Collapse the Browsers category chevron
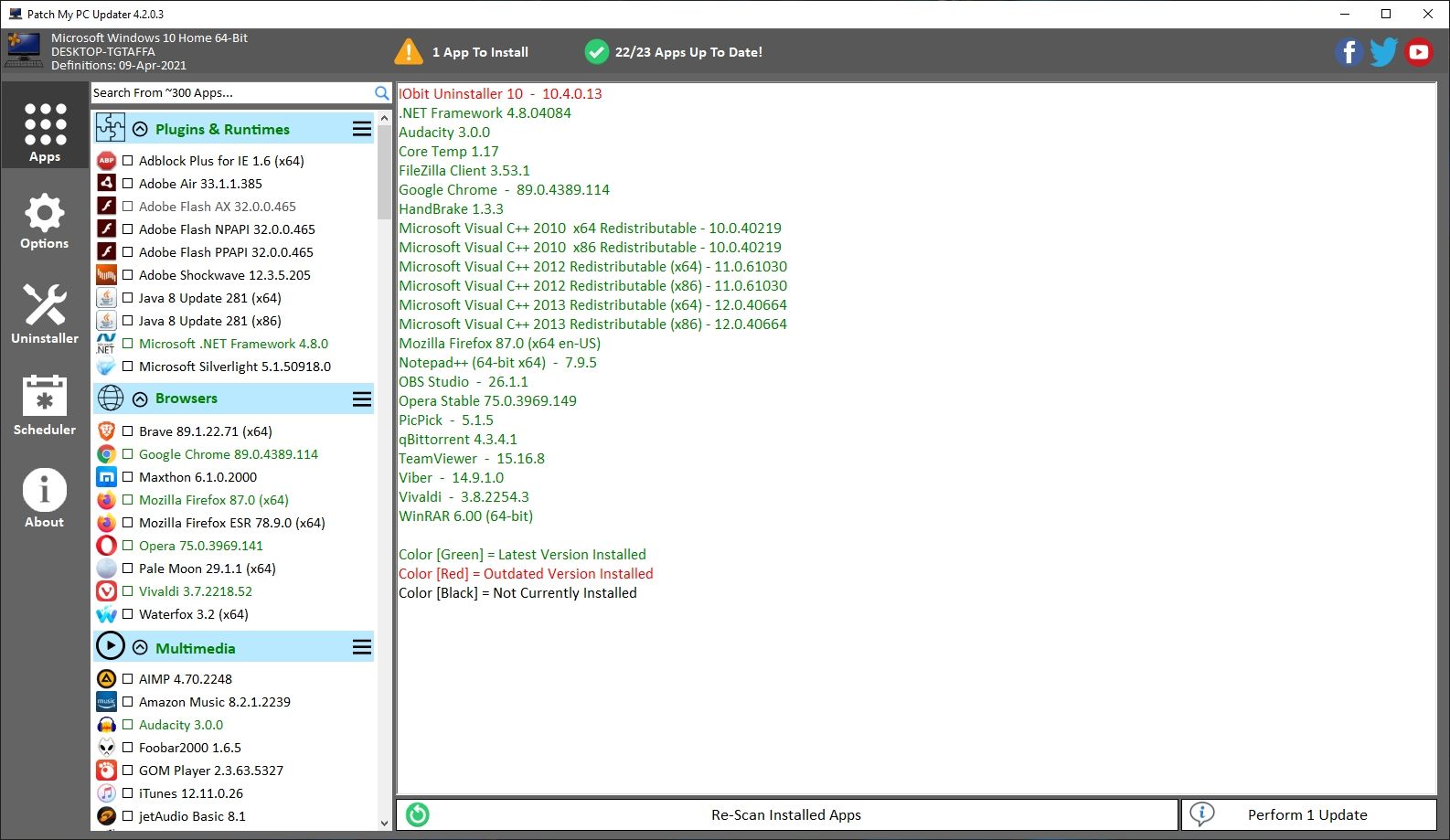 140,399
